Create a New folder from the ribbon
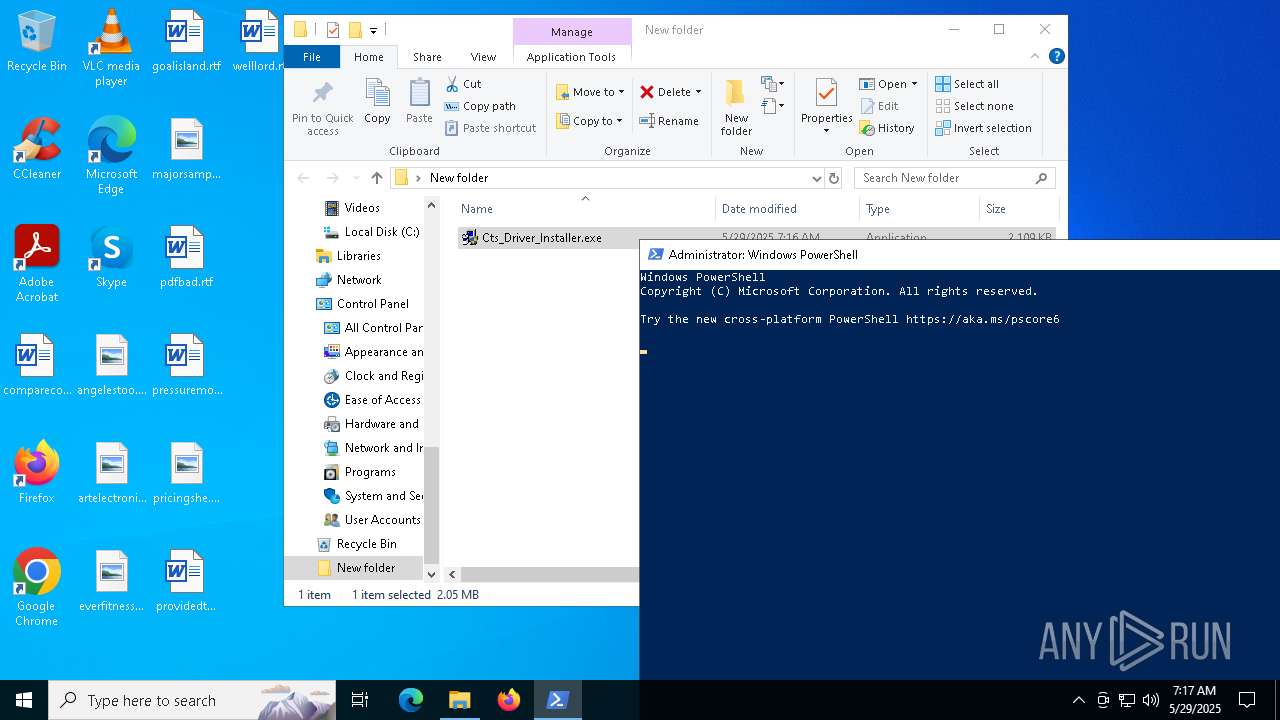Screen dimensions: 1280x720 (736, 108)
